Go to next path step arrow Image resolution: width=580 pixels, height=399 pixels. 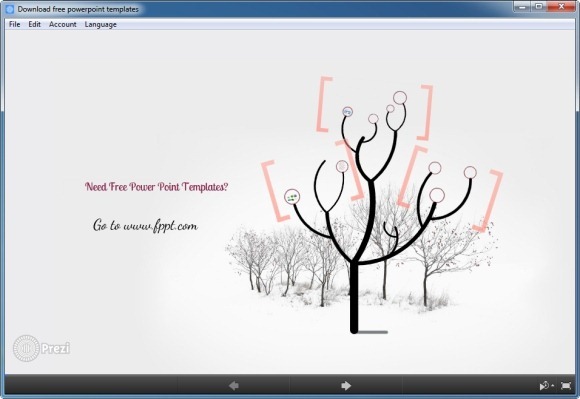[x=345, y=386]
